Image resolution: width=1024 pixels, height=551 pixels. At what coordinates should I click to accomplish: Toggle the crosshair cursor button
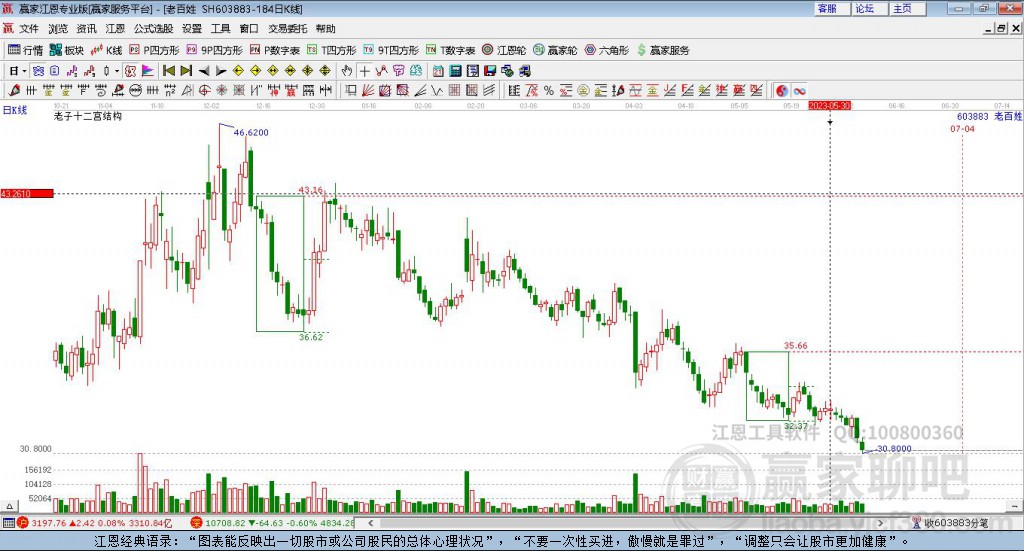tap(364, 71)
